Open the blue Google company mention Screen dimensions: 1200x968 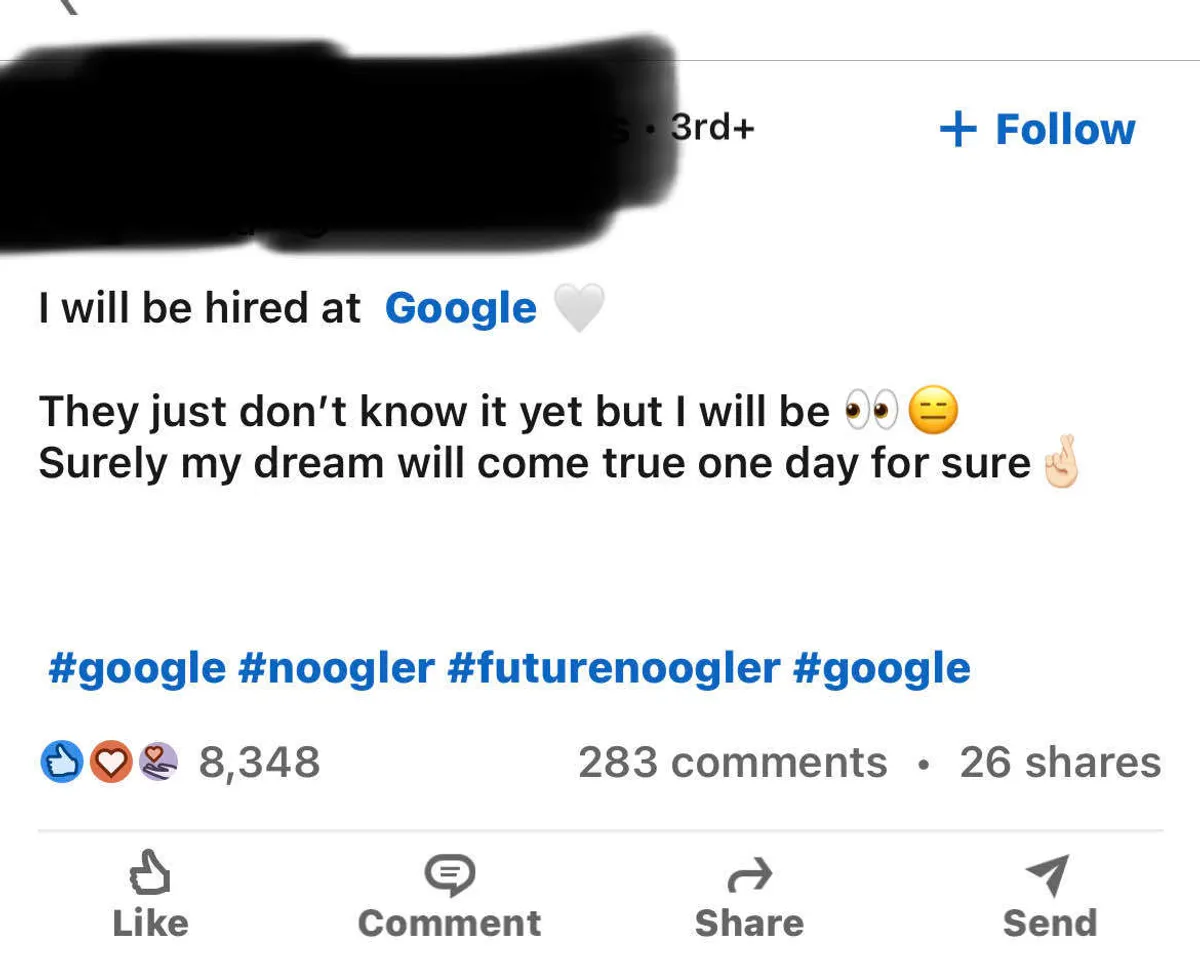(x=461, y=309)
